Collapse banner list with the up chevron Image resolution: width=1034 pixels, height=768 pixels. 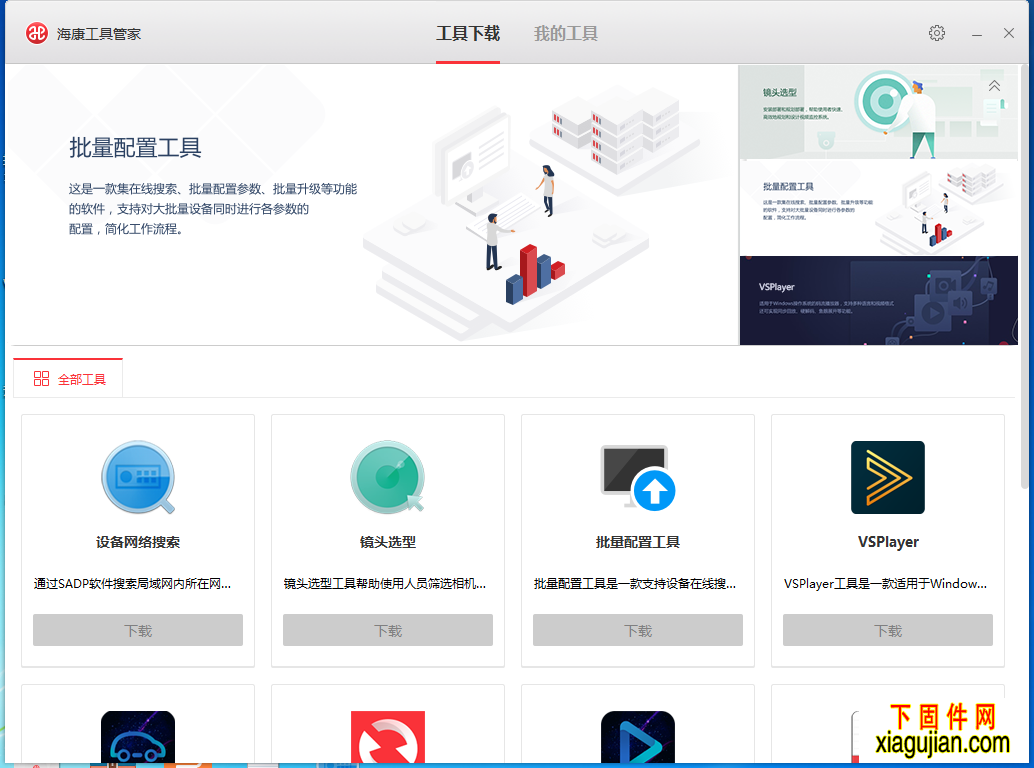click(x=994, y=86)
